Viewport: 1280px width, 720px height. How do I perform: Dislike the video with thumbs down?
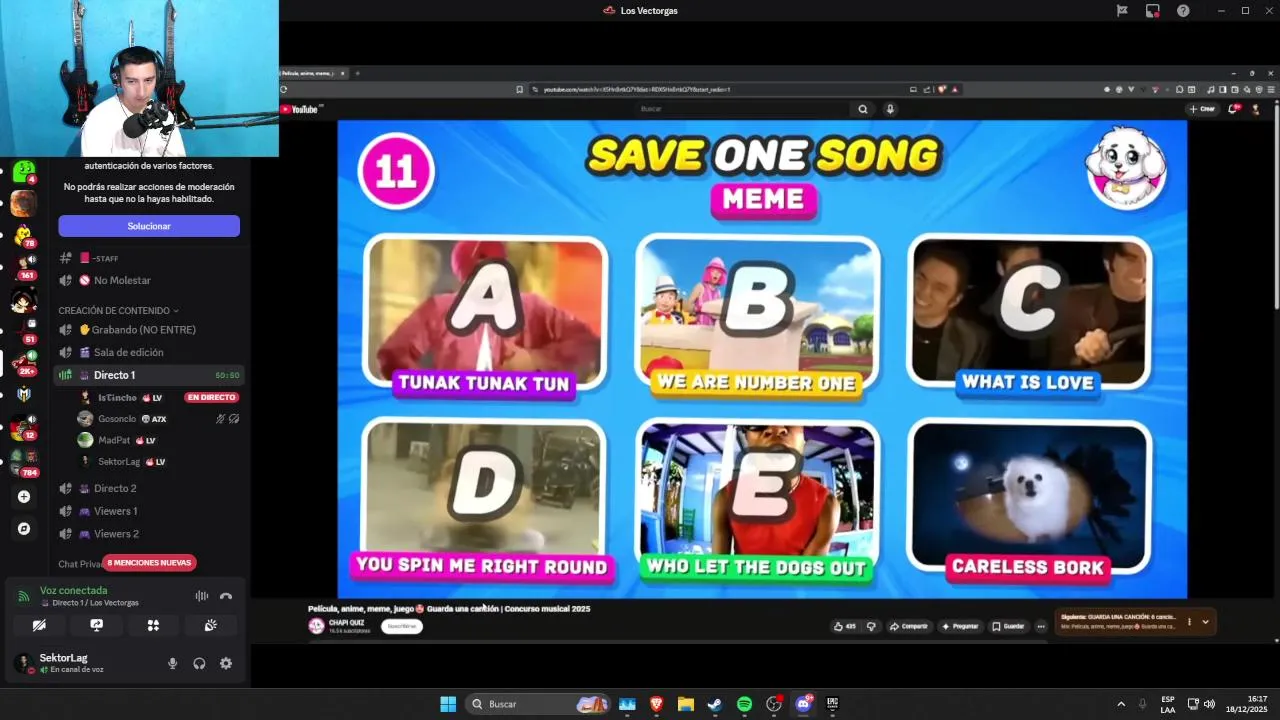[871, 626]
